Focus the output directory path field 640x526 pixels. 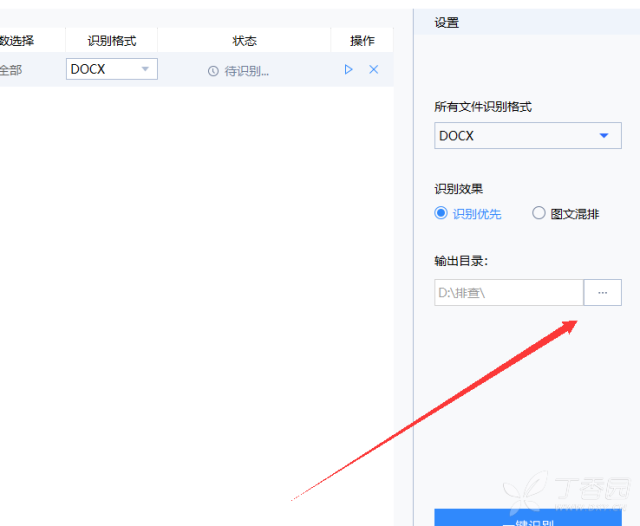pos(509,293)
